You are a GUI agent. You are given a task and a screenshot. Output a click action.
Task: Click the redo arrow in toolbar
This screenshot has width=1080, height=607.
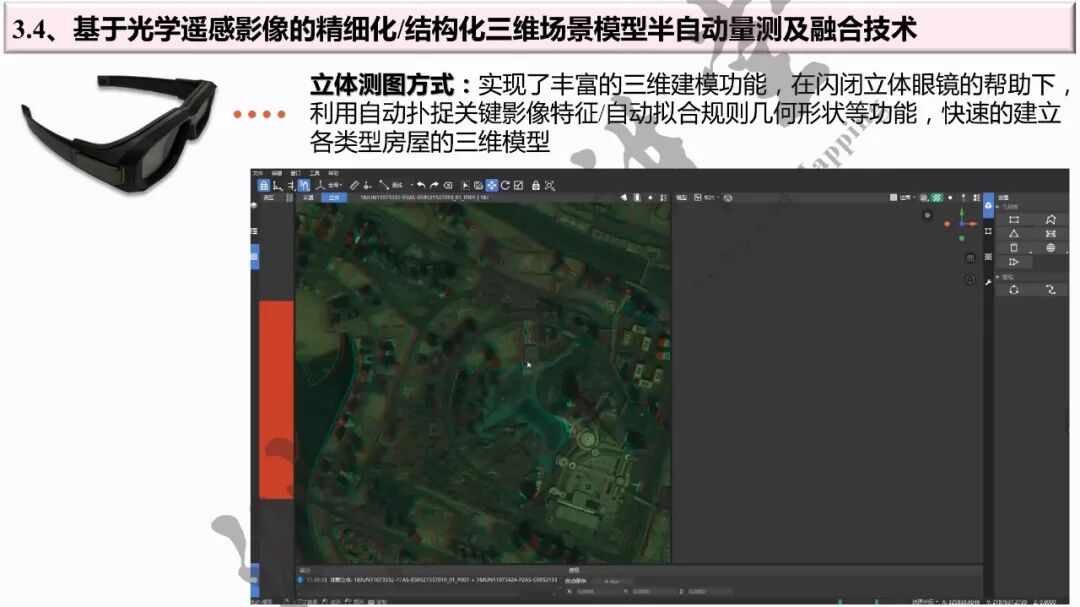434,185
